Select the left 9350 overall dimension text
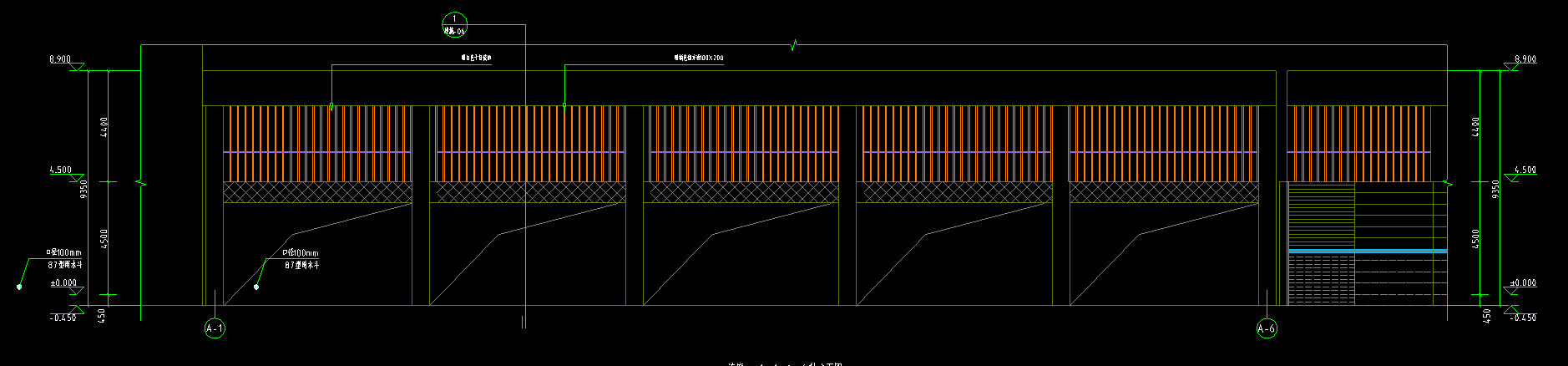This screenshot has width=1568, height=366. (x=83, y=190)
